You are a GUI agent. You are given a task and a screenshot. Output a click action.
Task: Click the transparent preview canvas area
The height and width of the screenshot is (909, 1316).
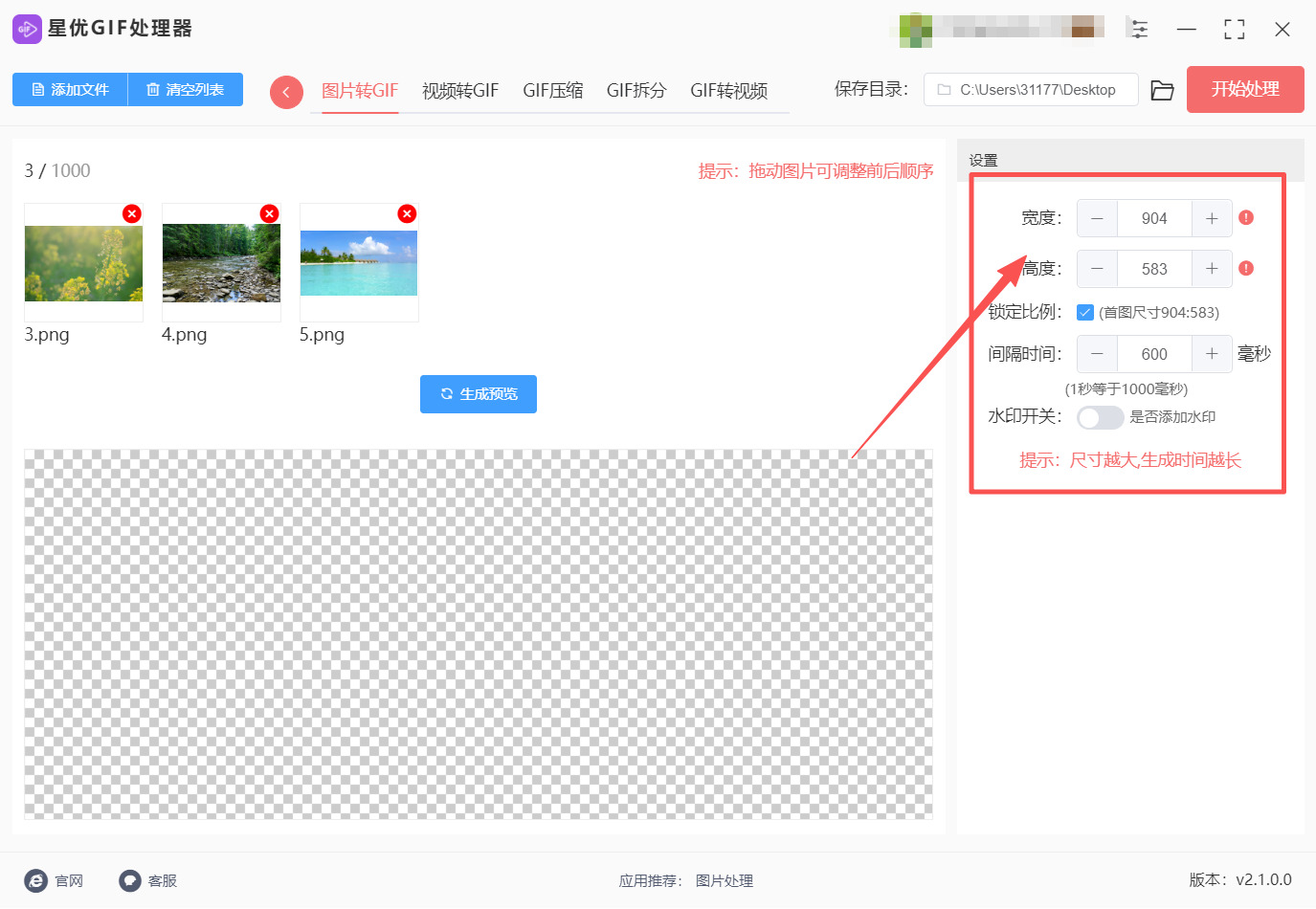pos(479,634)
